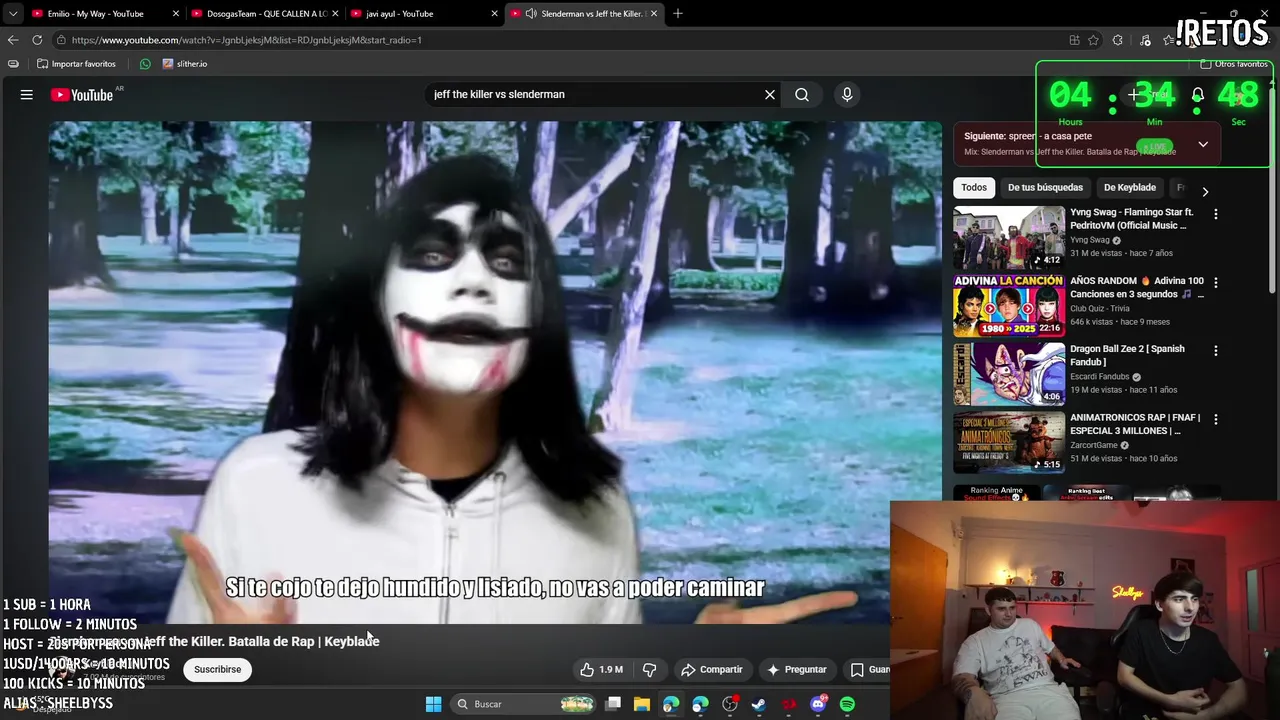The height and width of the screenshot is (720, 1280).
Task: Go back with browser back arrow
Action: [13, 40]
